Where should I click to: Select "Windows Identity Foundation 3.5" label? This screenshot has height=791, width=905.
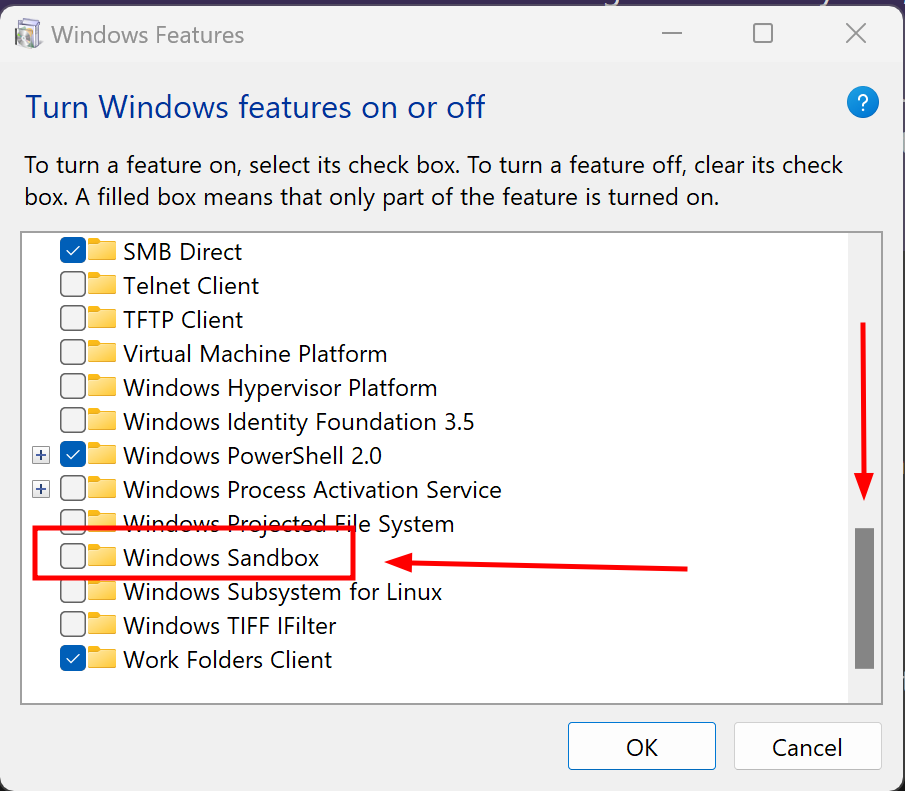click(x=298, y=422)
